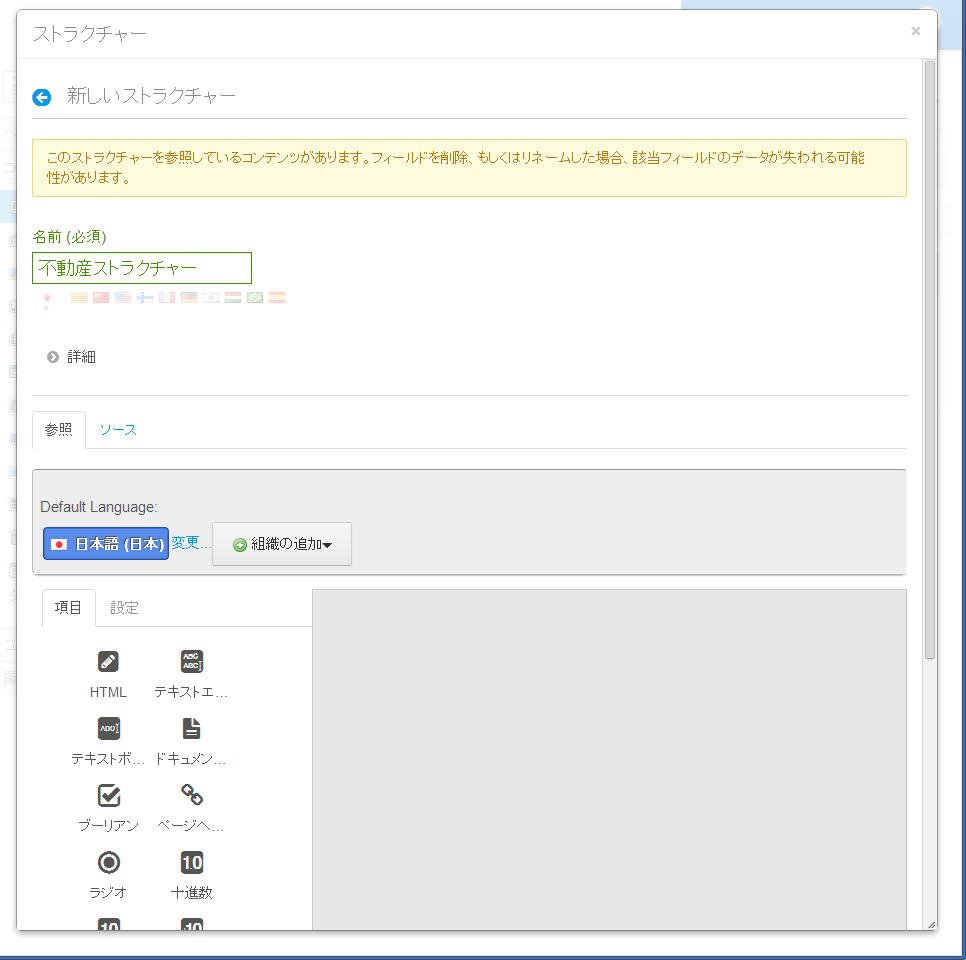966x960 pixels.
Task: Click the 変更 link
Action: pyautogui.click(x=190, y=543)
